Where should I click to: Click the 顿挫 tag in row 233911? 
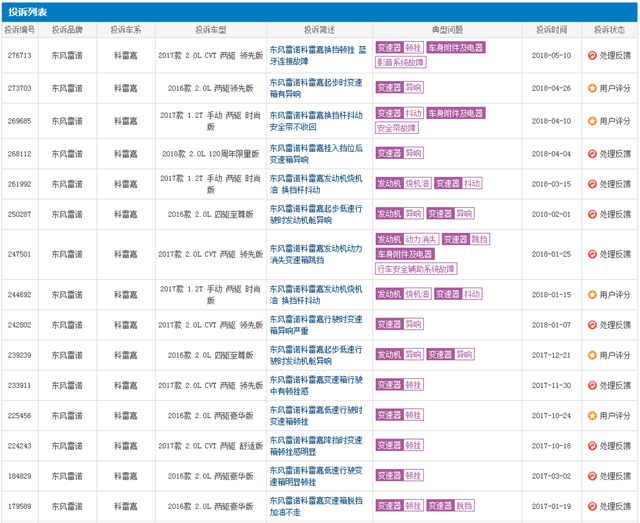(x=413, y=385)
